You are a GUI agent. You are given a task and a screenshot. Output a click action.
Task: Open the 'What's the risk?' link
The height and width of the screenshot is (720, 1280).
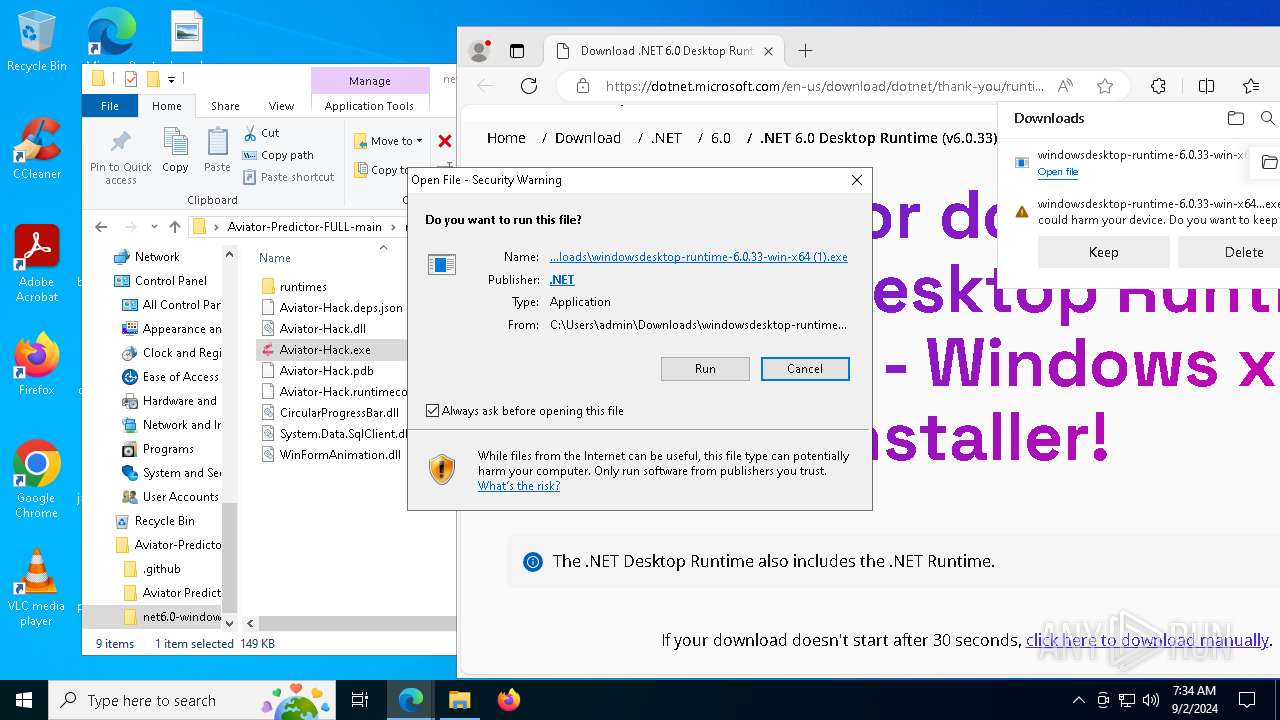click(x=519, y=486)
